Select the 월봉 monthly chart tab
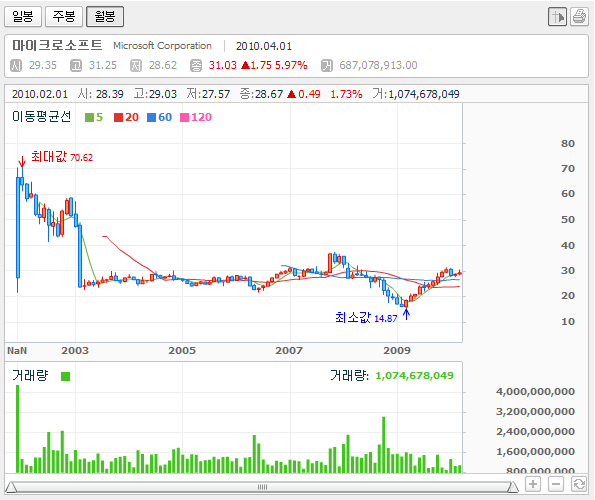This screenshot has width=595, height=500. (x=105, y=16)
